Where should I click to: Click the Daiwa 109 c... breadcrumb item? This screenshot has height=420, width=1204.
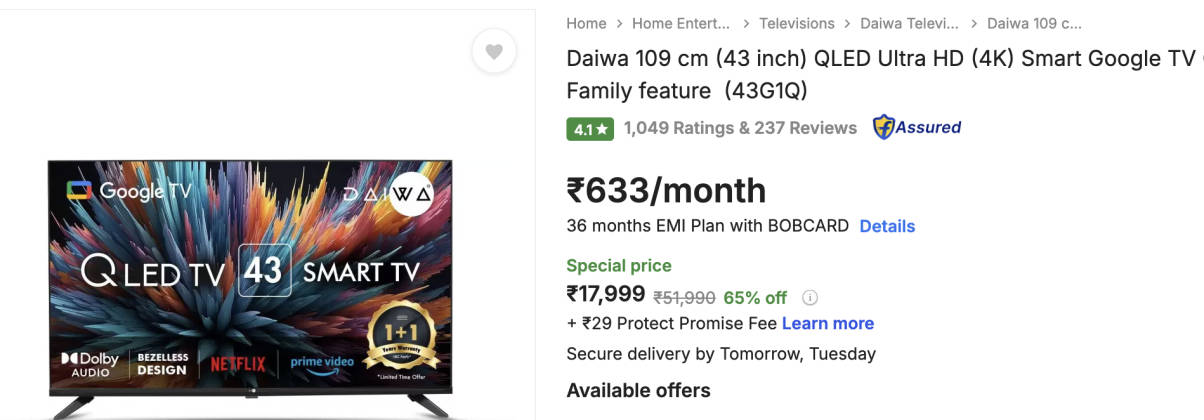1034,23
